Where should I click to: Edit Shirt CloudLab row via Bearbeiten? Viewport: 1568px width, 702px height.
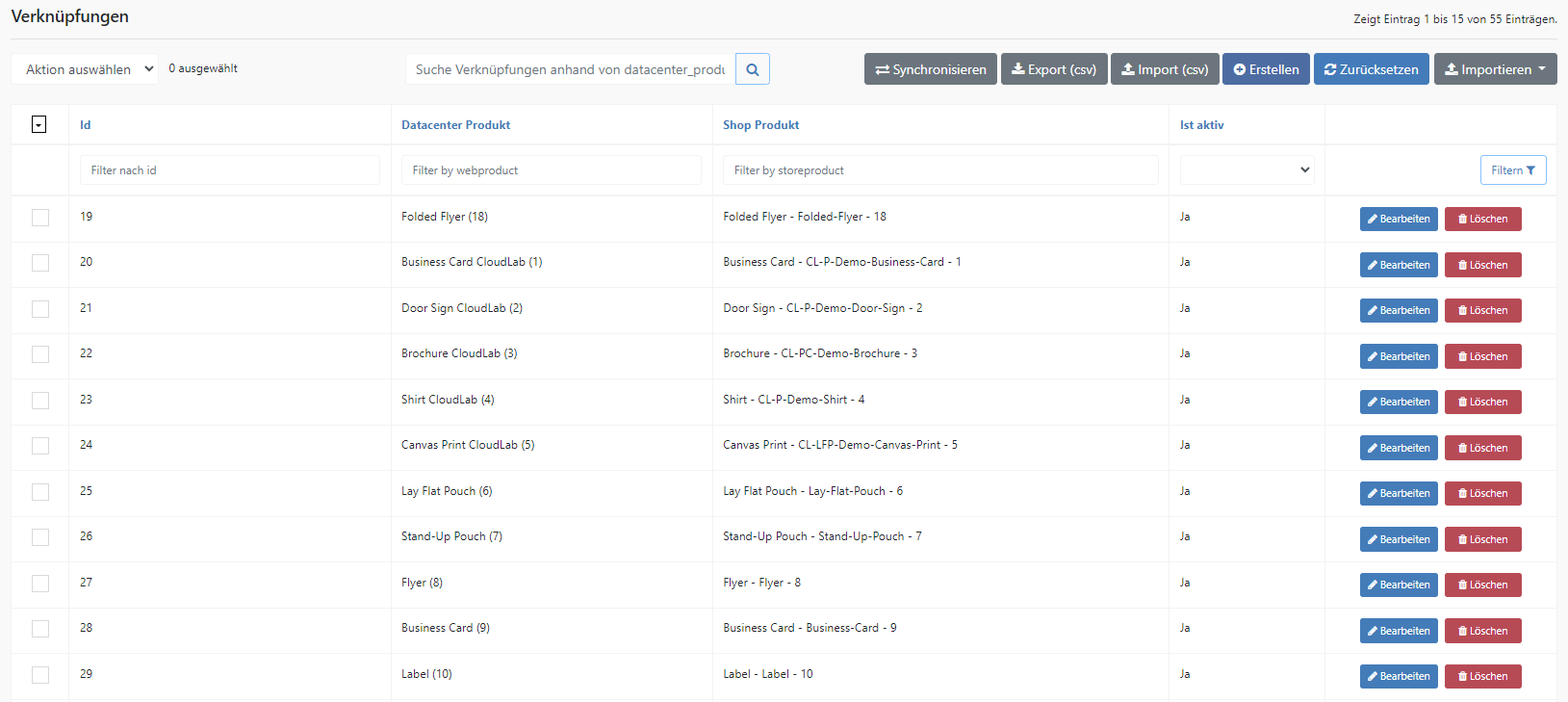pos(1399,402)
